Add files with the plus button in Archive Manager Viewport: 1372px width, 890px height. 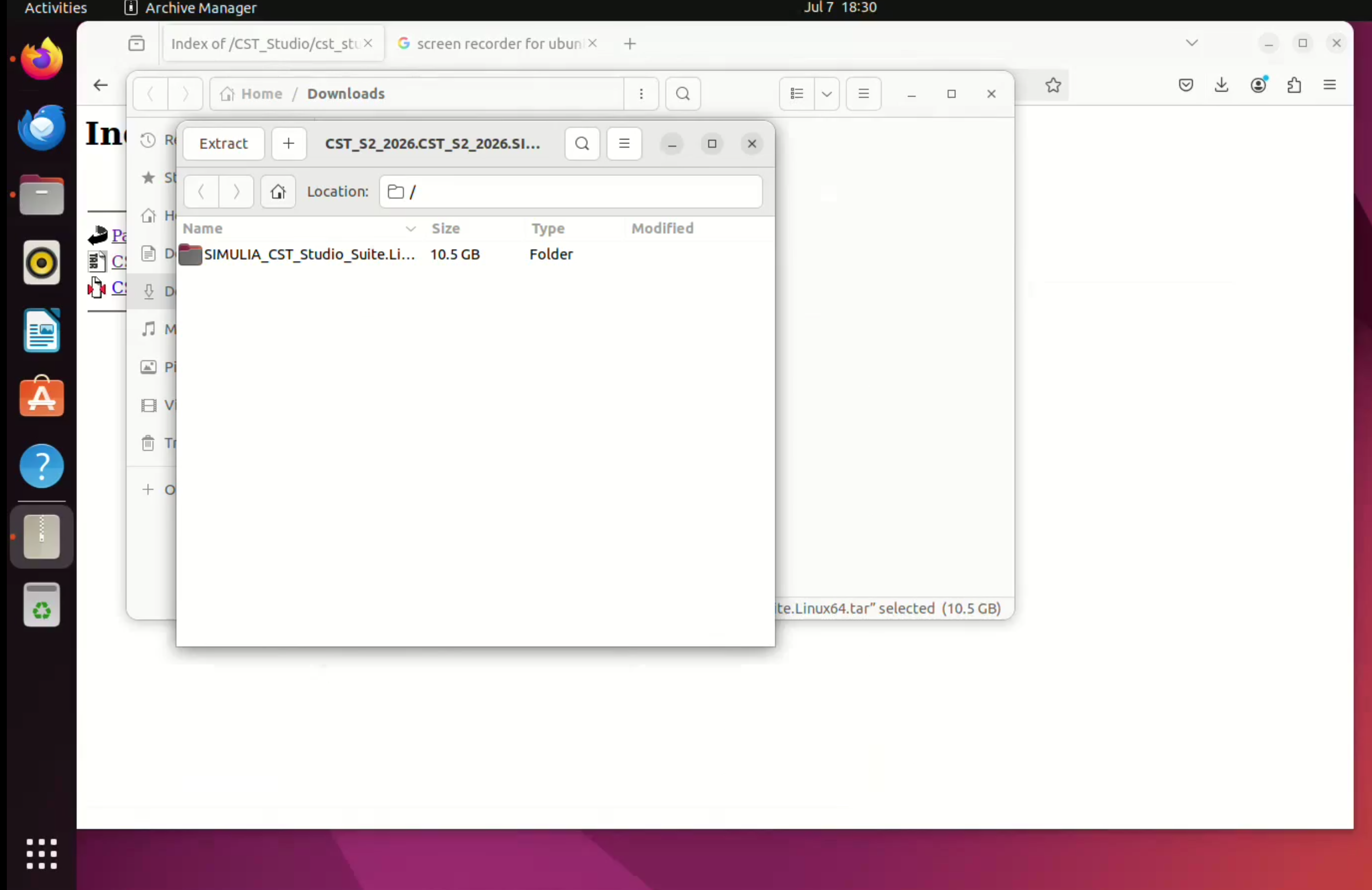pyautogui.click(x=289, y=144)
